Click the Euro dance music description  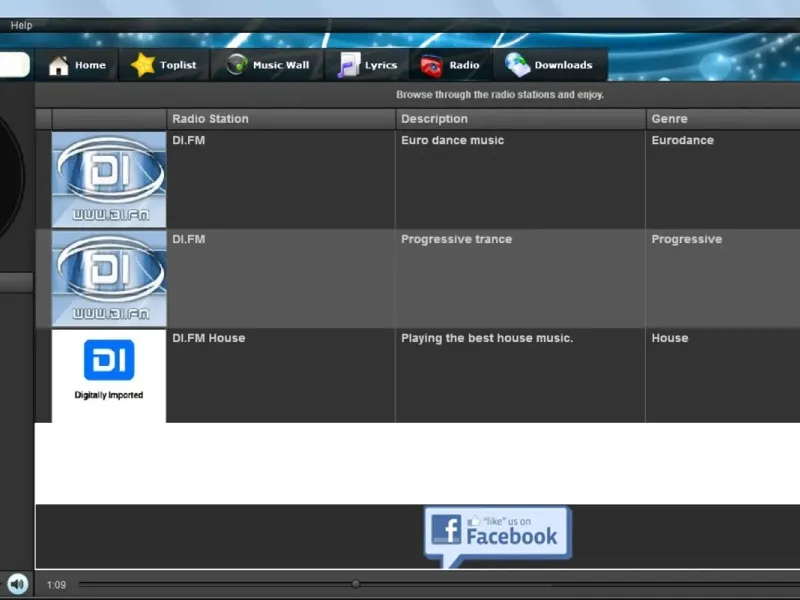click(x=453, y=140)
